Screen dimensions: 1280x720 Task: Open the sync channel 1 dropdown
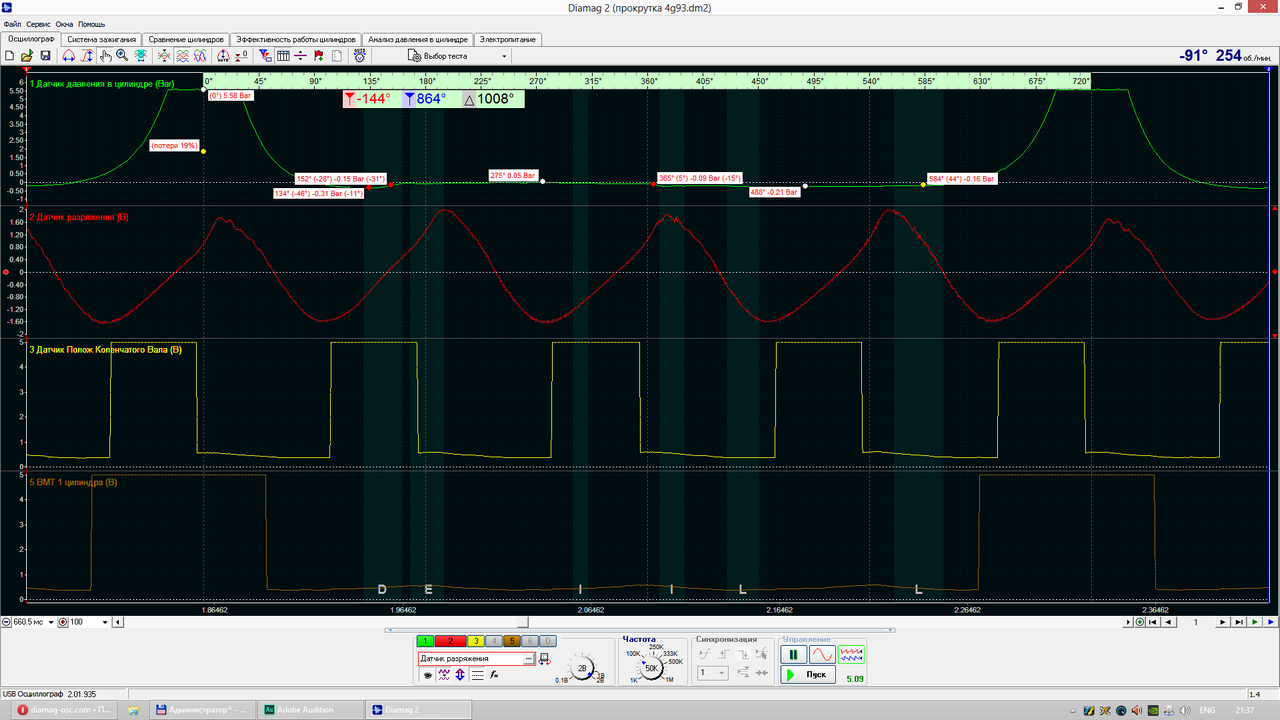point(713,673)
